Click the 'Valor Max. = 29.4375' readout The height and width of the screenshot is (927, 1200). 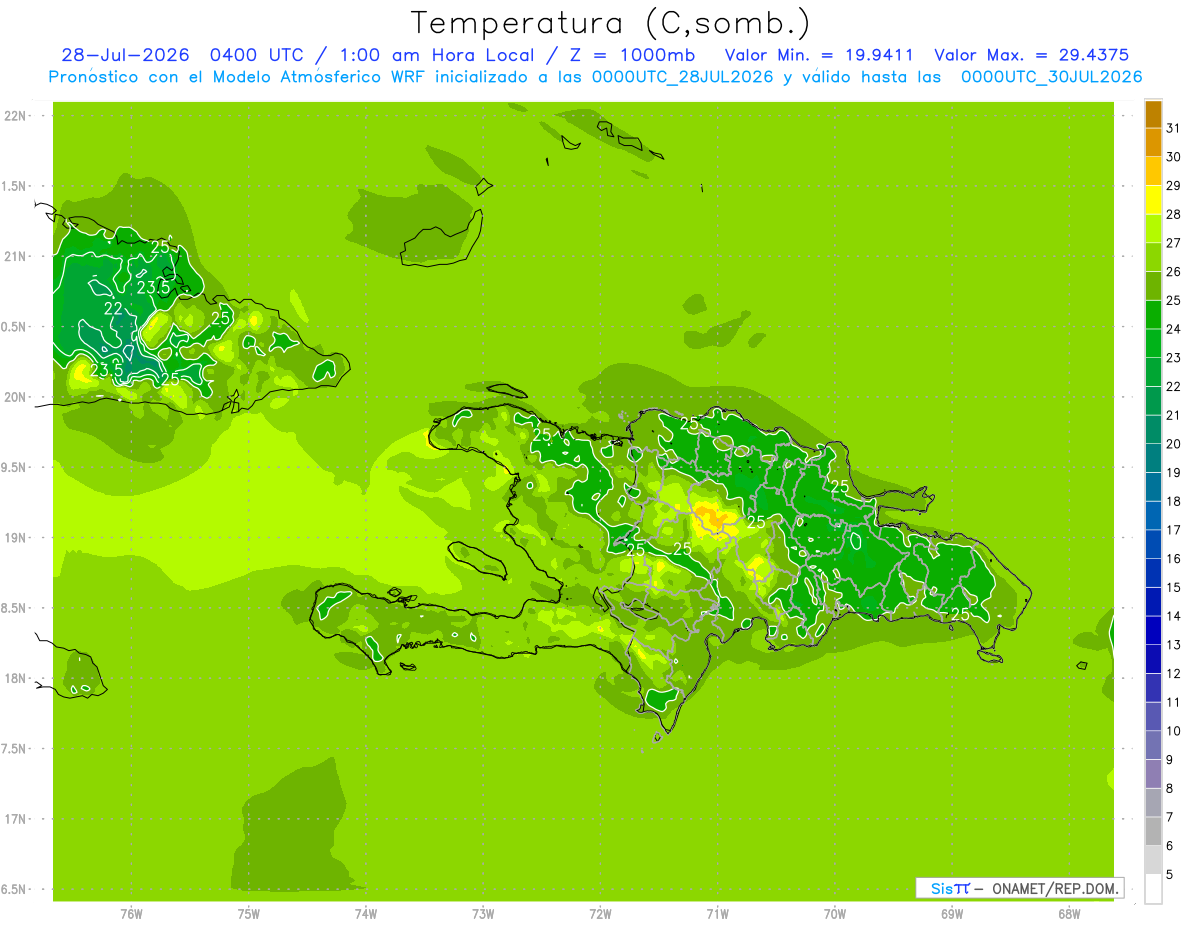(x=1032, y=55)
